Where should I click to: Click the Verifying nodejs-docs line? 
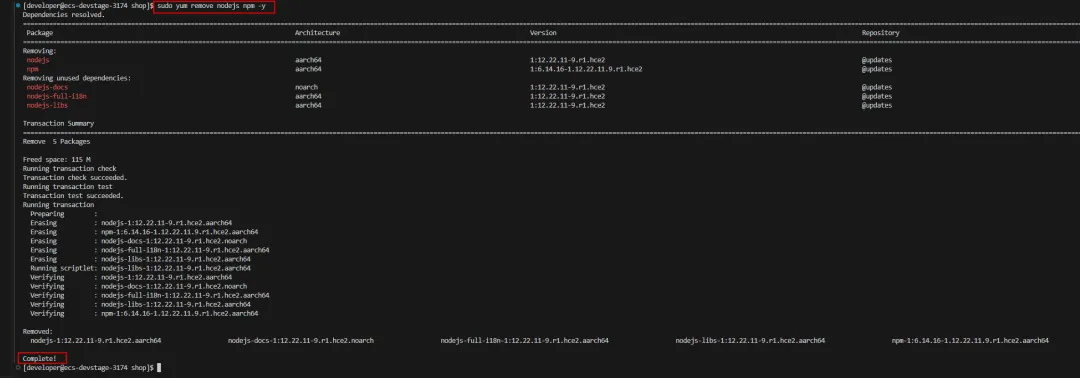click(138, 286)
